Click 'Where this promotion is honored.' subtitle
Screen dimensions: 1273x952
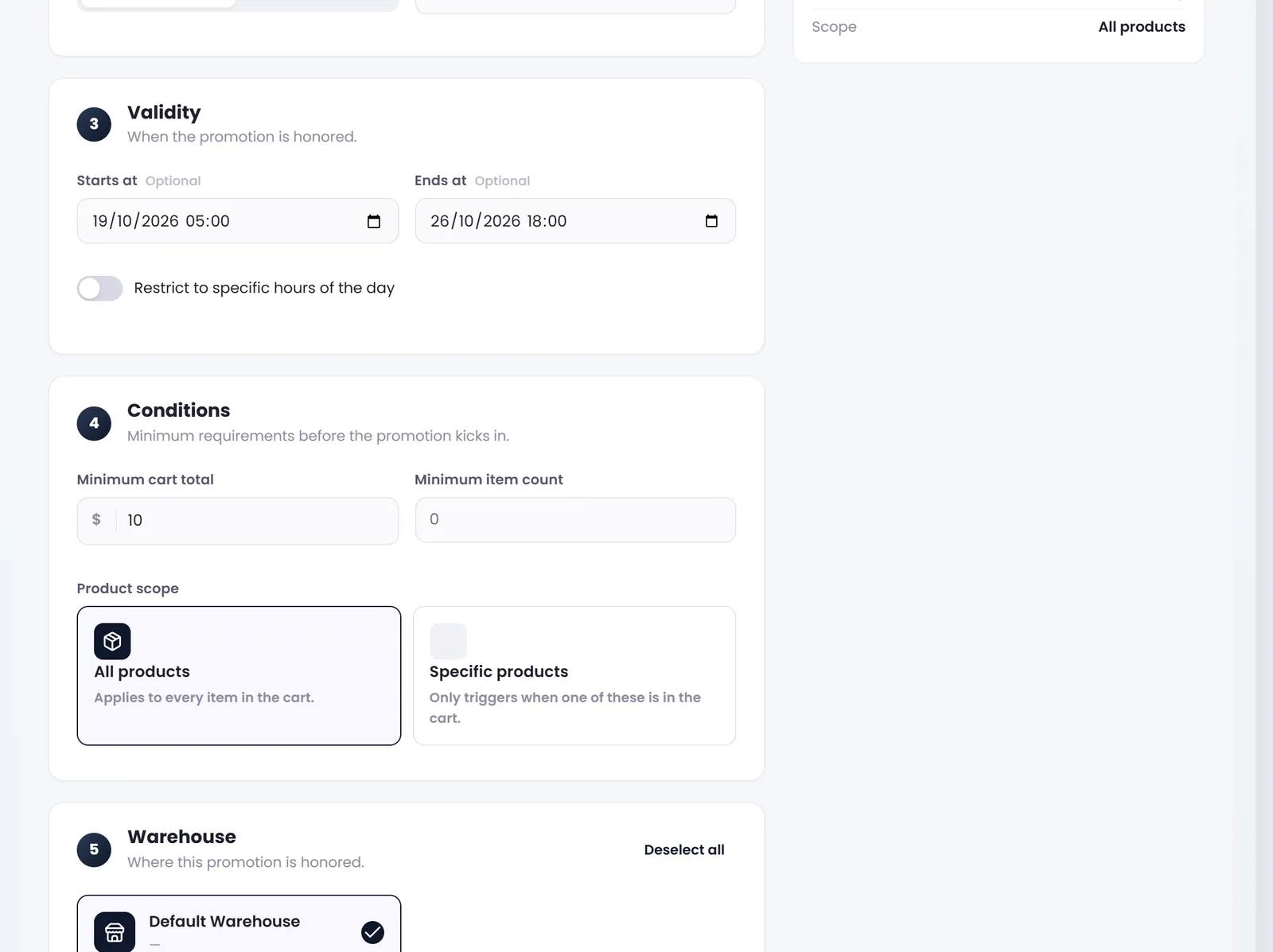[x=246, y=862]
